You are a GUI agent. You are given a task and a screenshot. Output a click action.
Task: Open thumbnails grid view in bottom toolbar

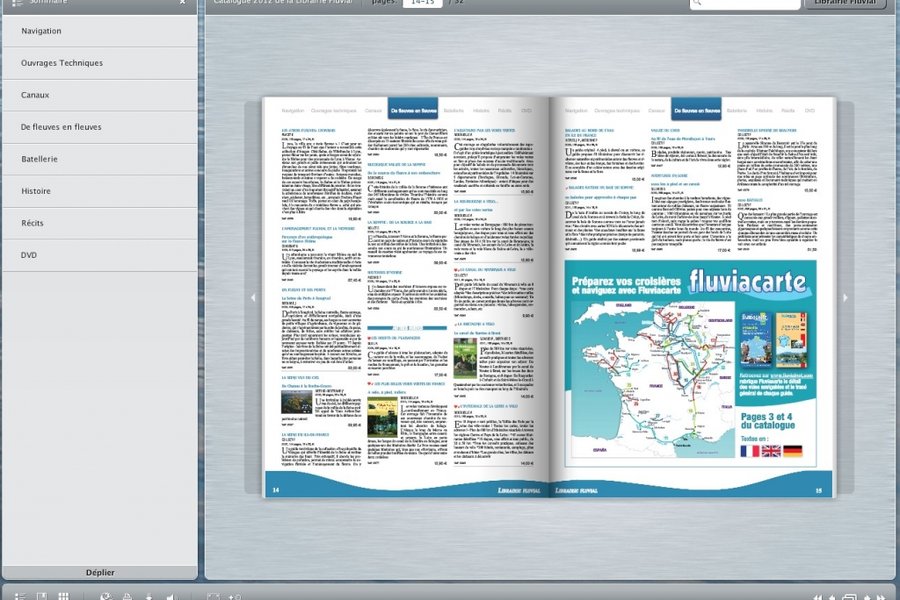click(x=63, y=596)
